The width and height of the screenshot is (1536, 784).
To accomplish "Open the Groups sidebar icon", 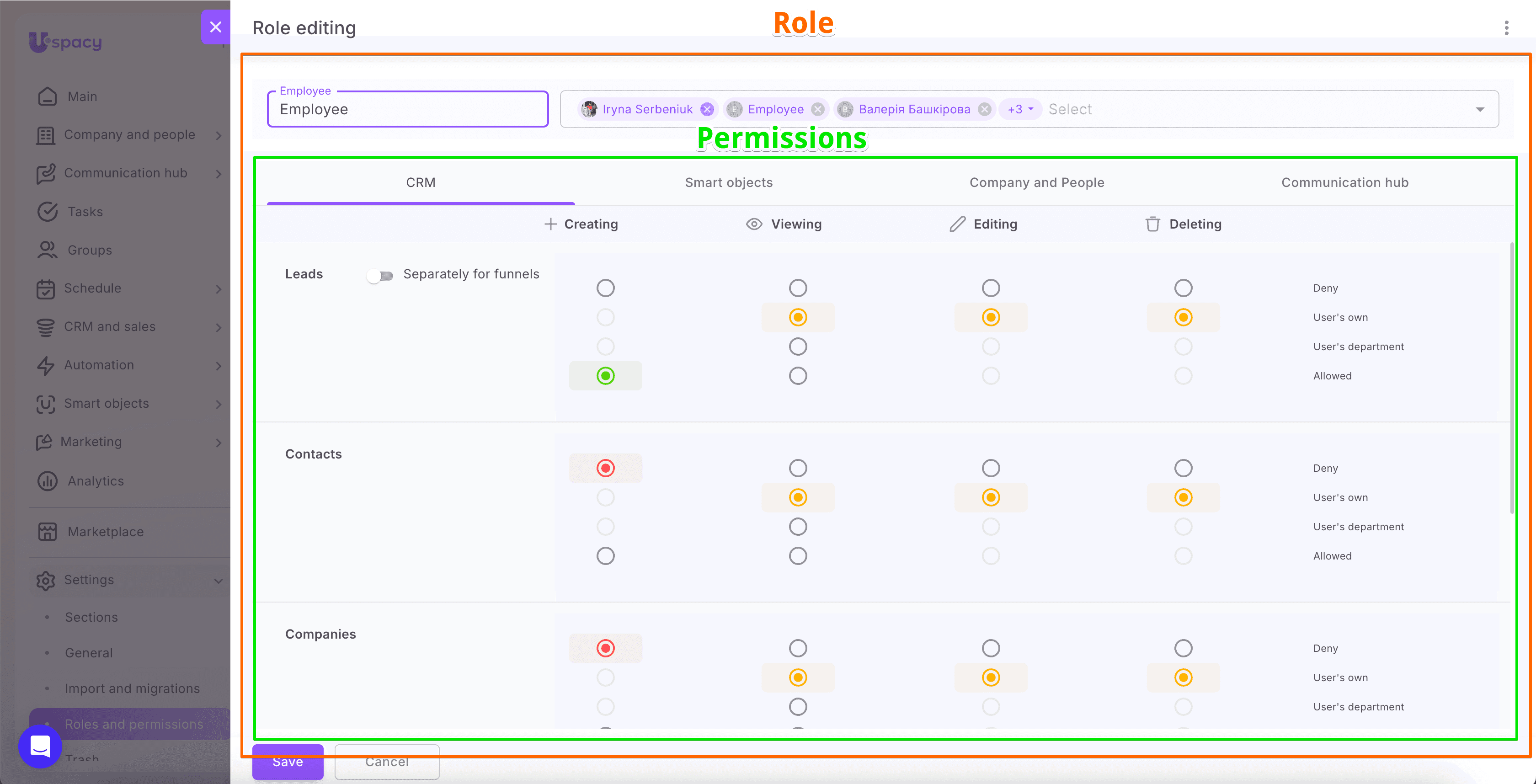I will (47, 250).
